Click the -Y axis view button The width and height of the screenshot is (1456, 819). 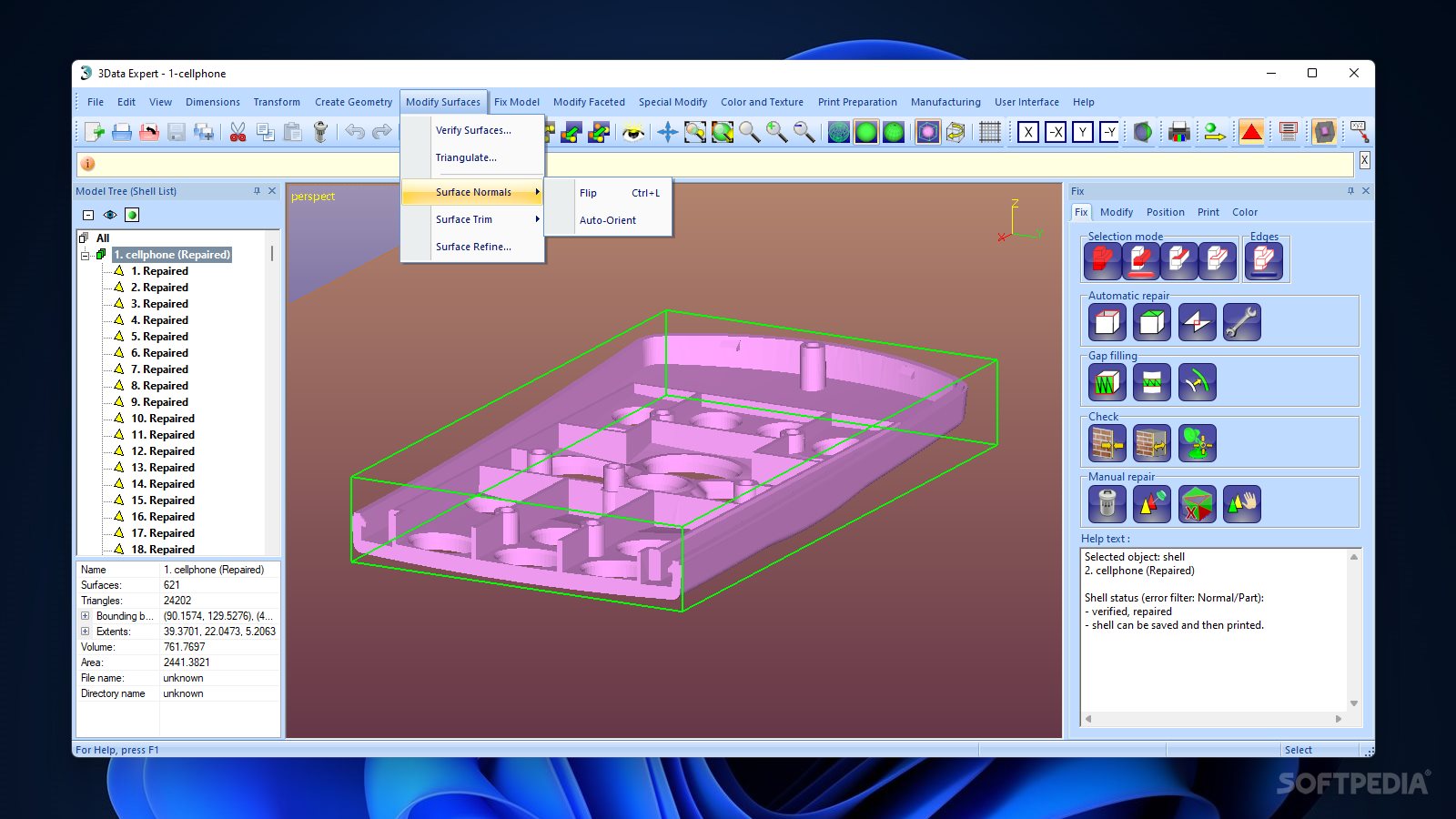pos(1110,133)
